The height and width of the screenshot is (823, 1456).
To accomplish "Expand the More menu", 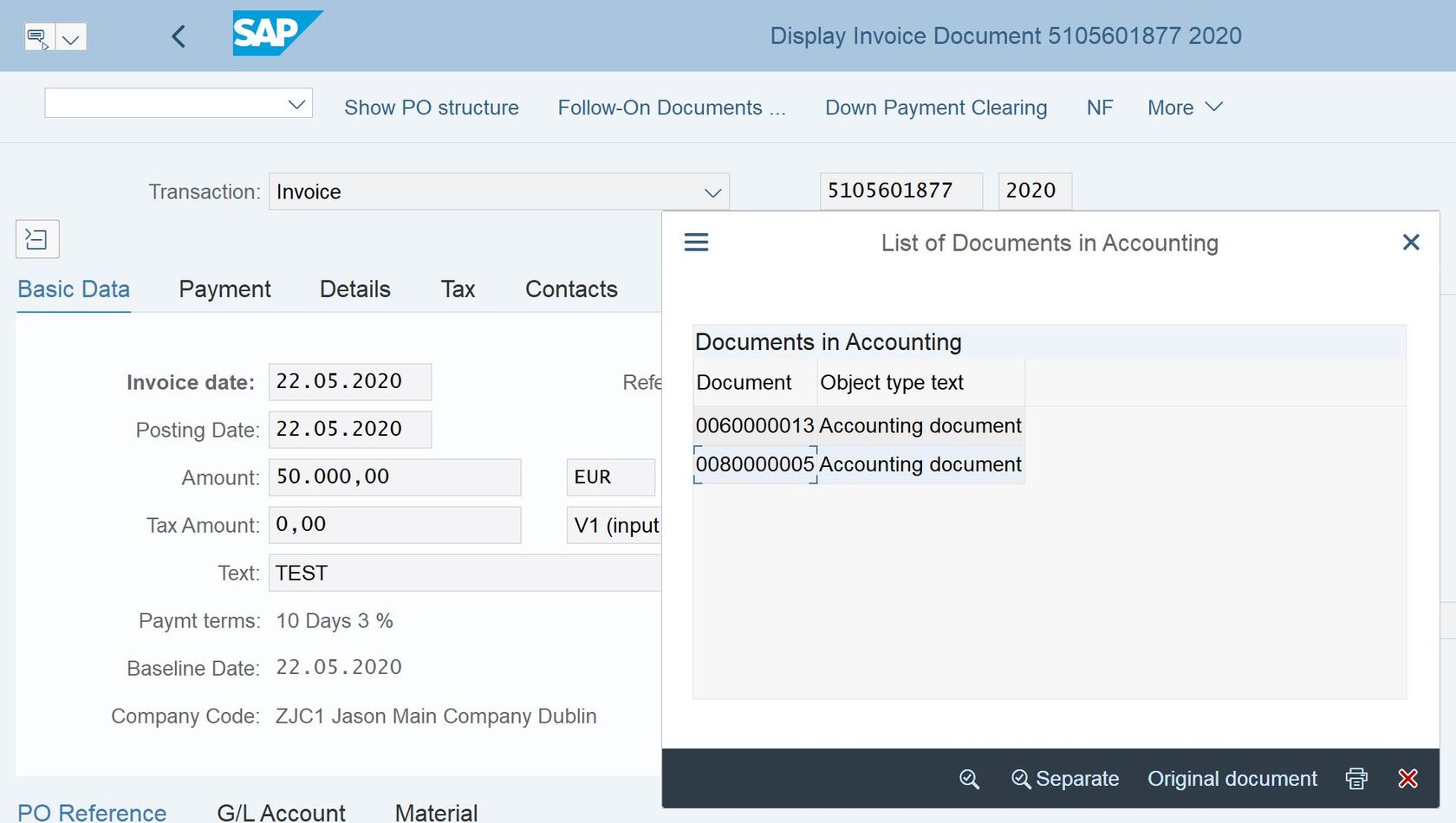I will (x=1185, y=107).
